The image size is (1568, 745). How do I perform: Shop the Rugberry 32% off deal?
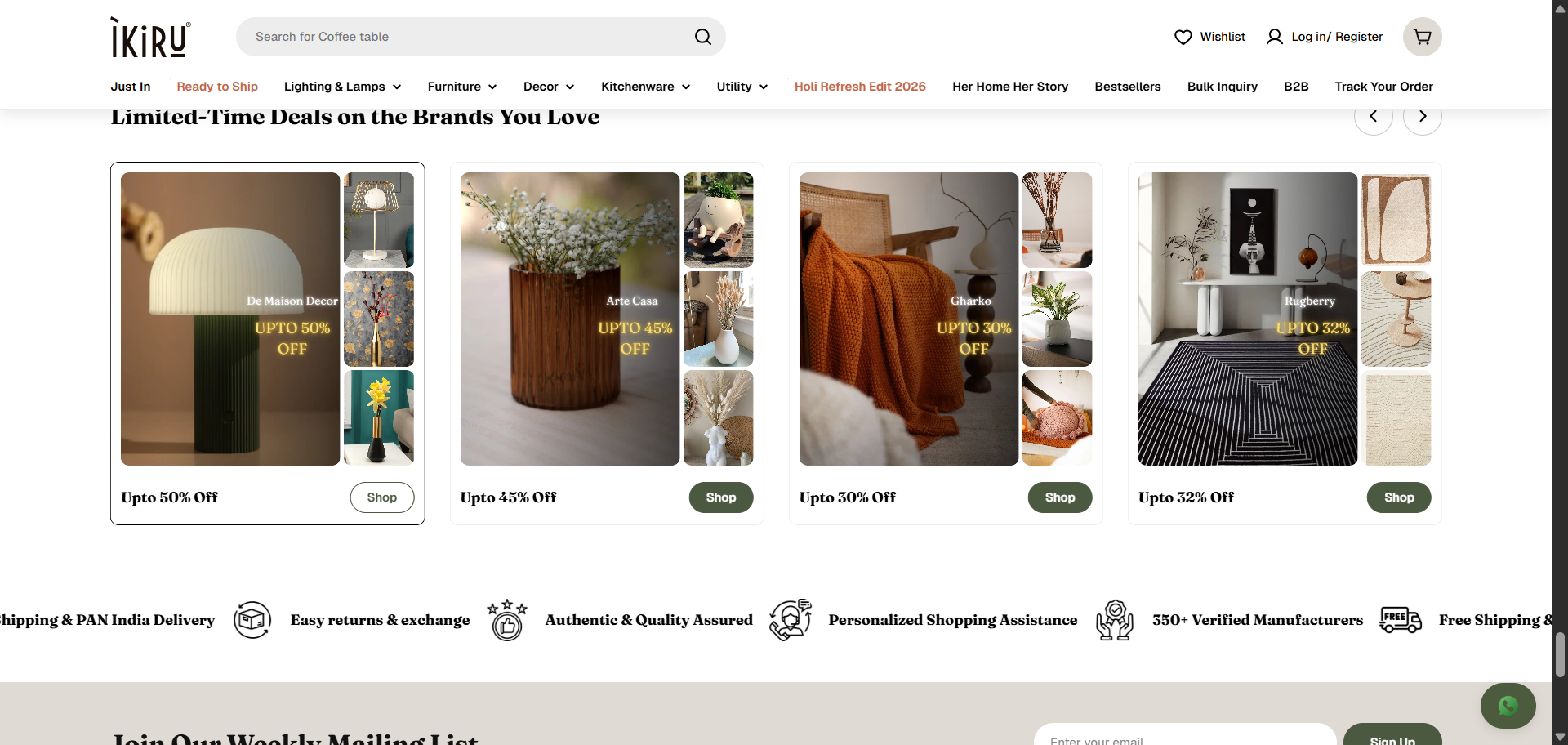pyautogui.click(x=1398, y=497)
